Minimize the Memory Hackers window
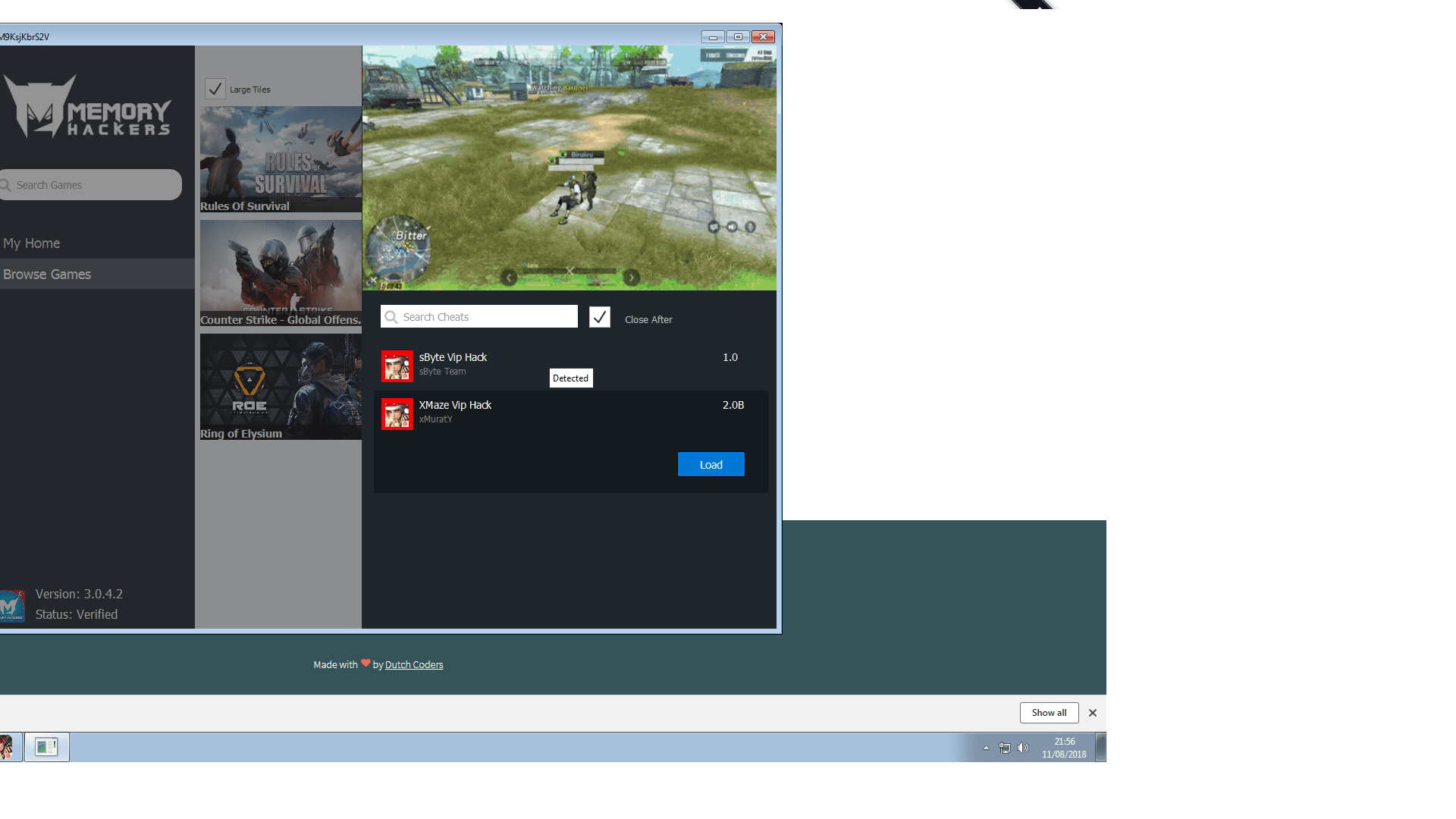This screenshot has width=1456, height=819. pyautogui.click(x=713, y=37)
